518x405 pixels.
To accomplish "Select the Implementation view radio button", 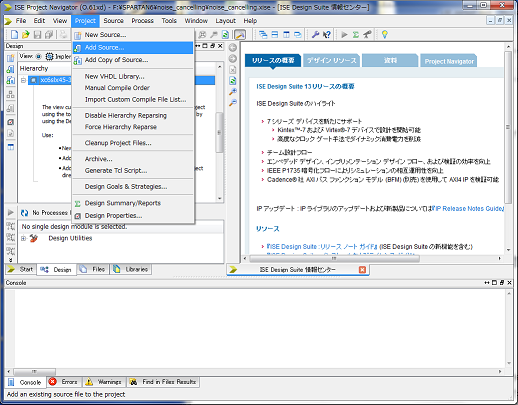I will tap(39, 57).
